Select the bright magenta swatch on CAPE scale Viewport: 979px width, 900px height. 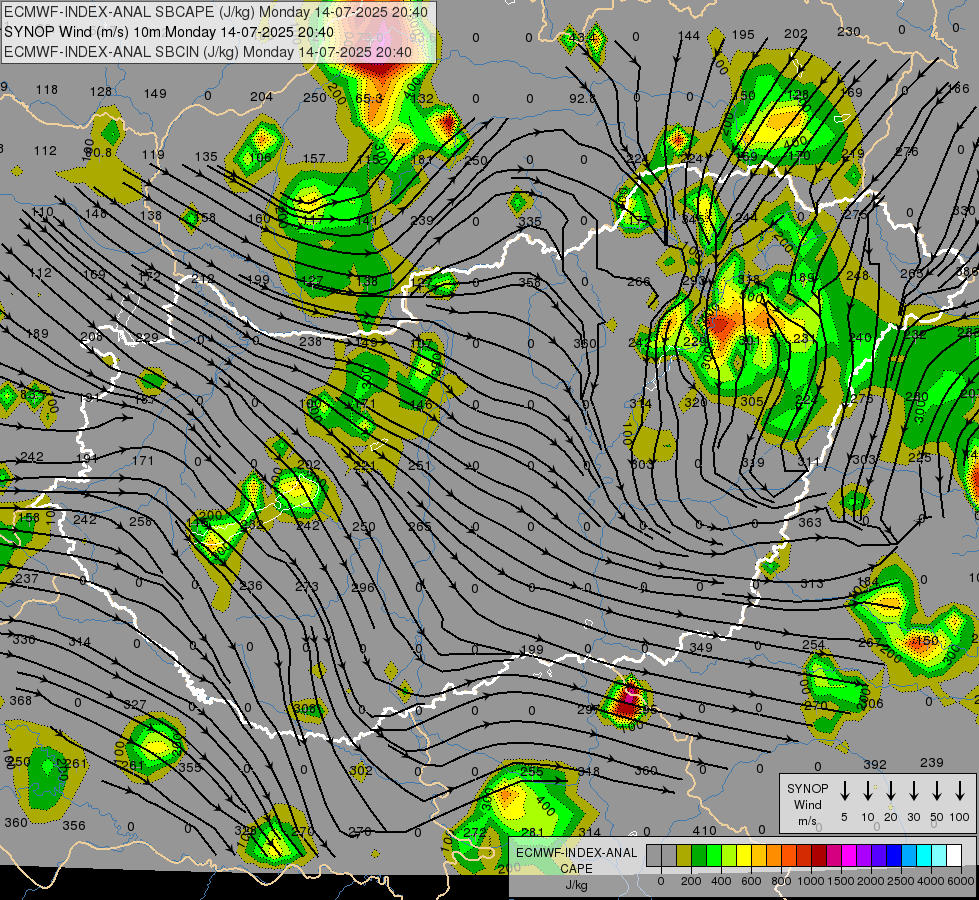850,855
